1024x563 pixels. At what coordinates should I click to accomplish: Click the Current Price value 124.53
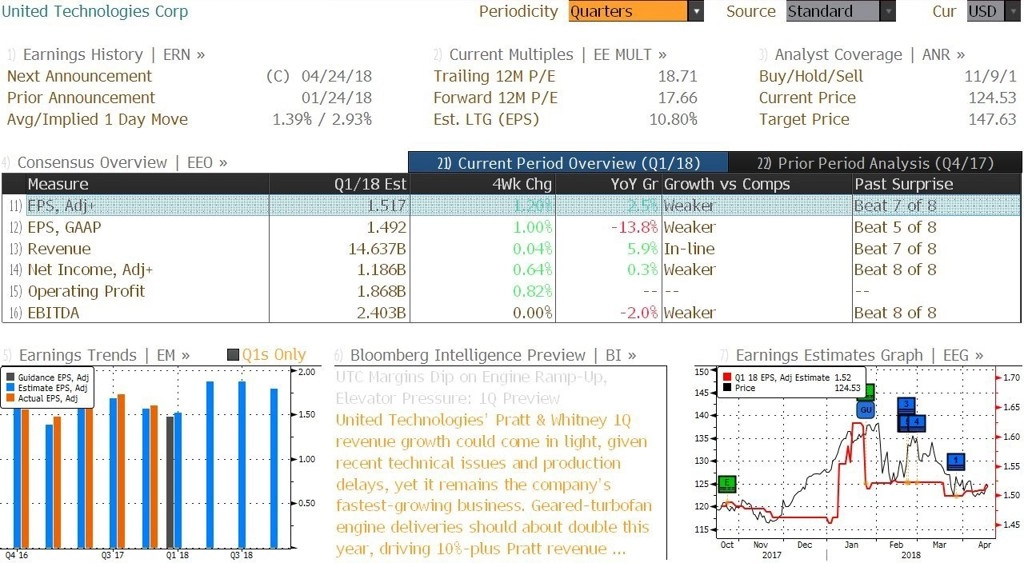tap(992, 98)
